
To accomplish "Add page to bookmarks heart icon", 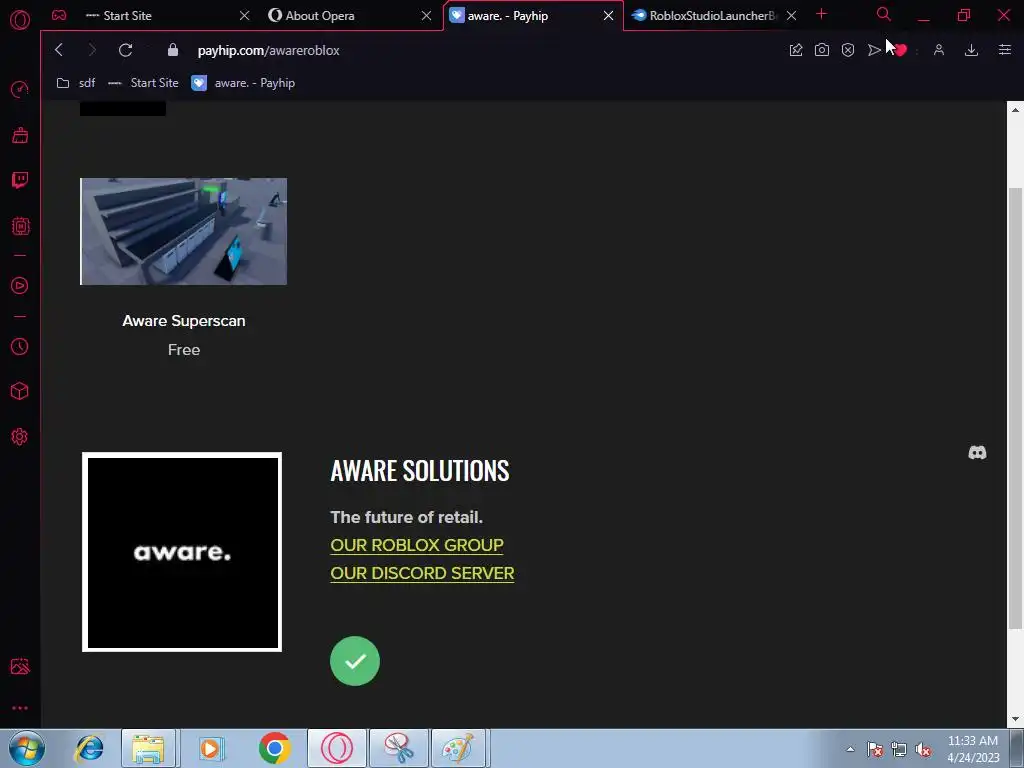I will [901, 50].
